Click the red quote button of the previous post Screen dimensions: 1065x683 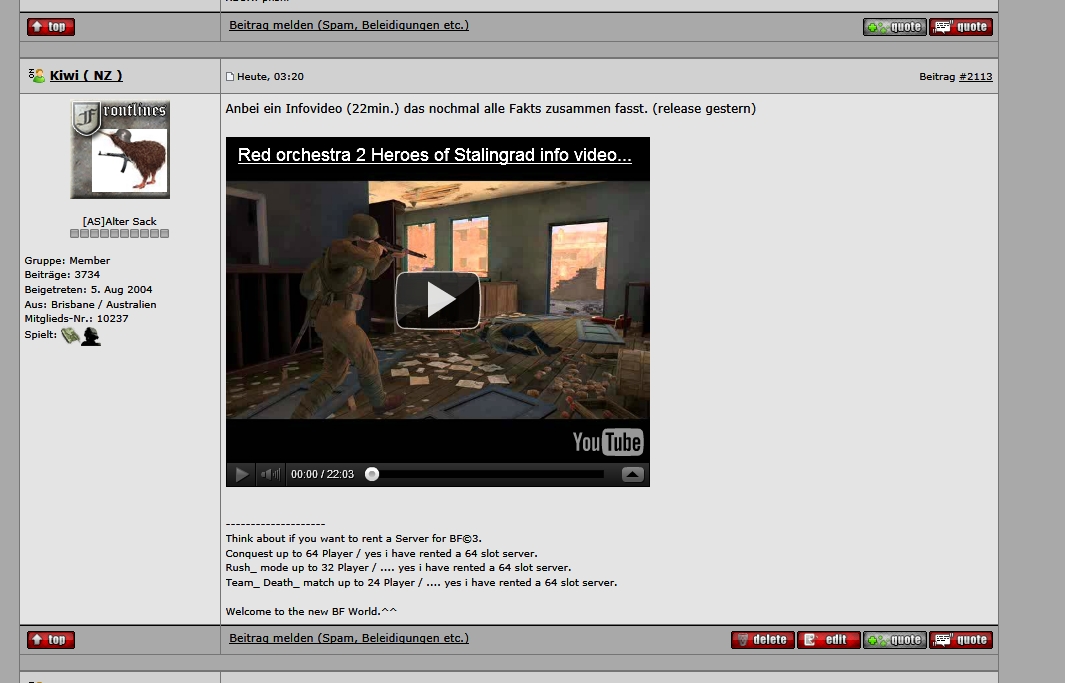coord(960,26)
